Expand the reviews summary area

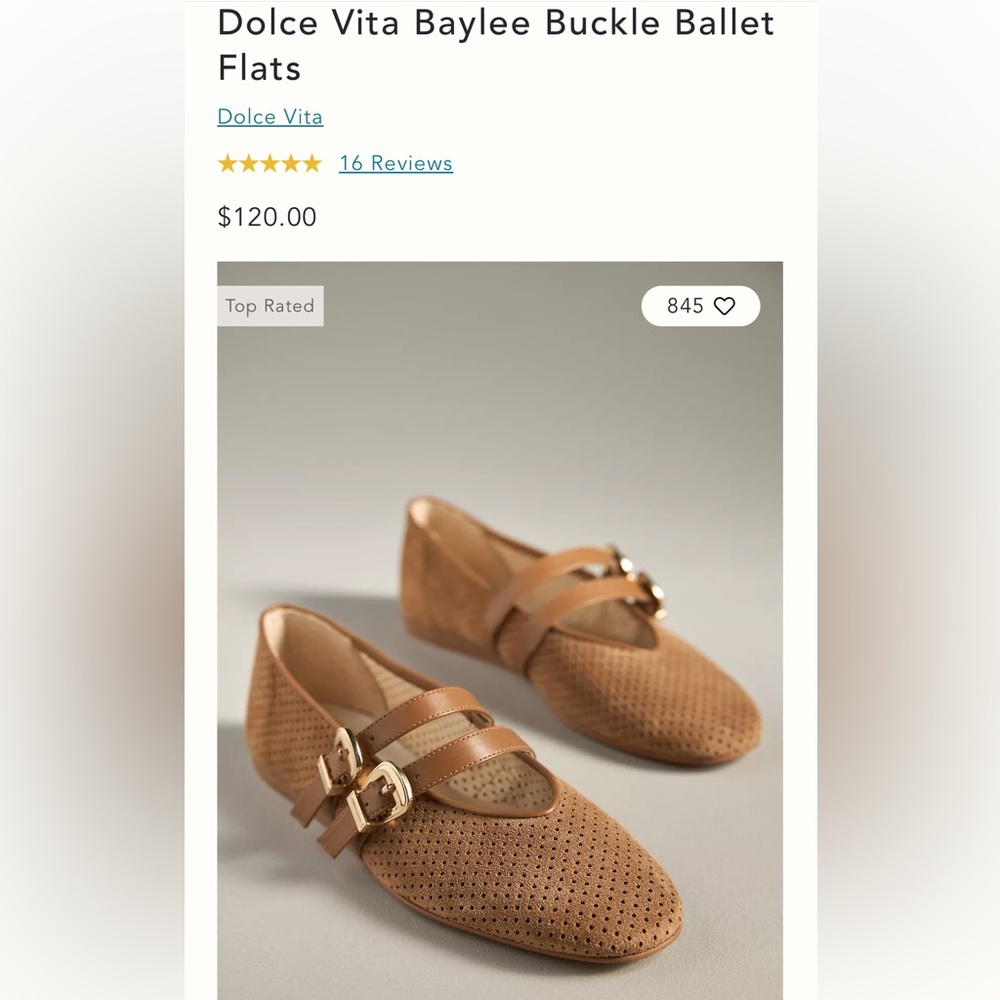tap(395, 163)
